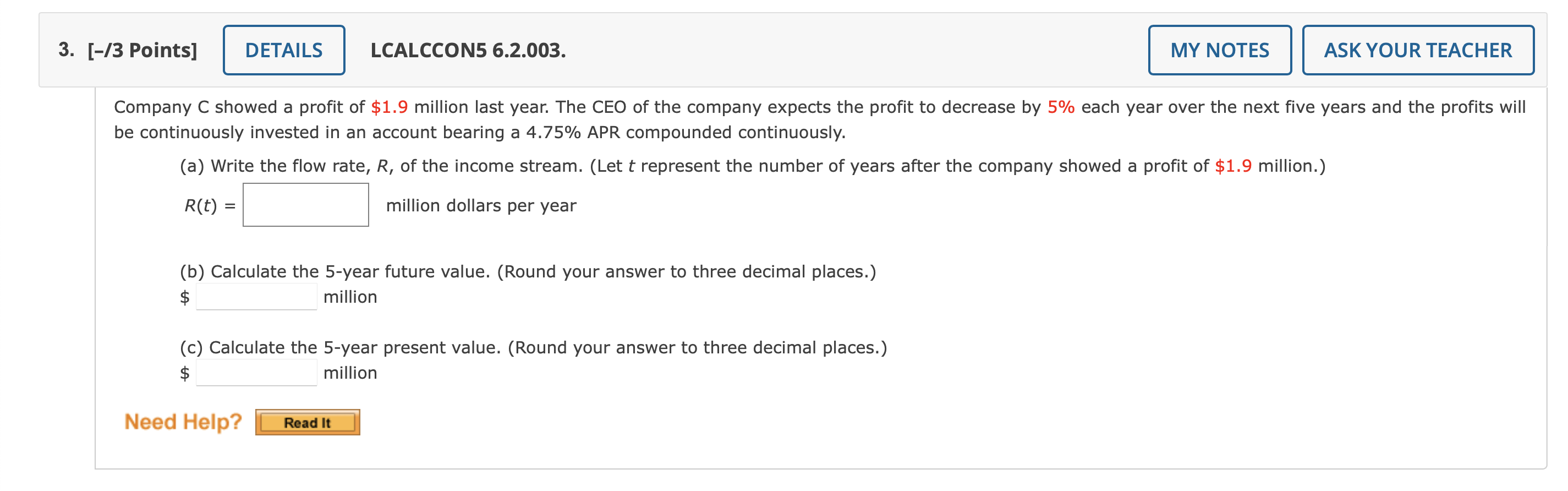Click part (b) instruction text
This screenshot has height=491, width=1568.
[x=527, y=271]
